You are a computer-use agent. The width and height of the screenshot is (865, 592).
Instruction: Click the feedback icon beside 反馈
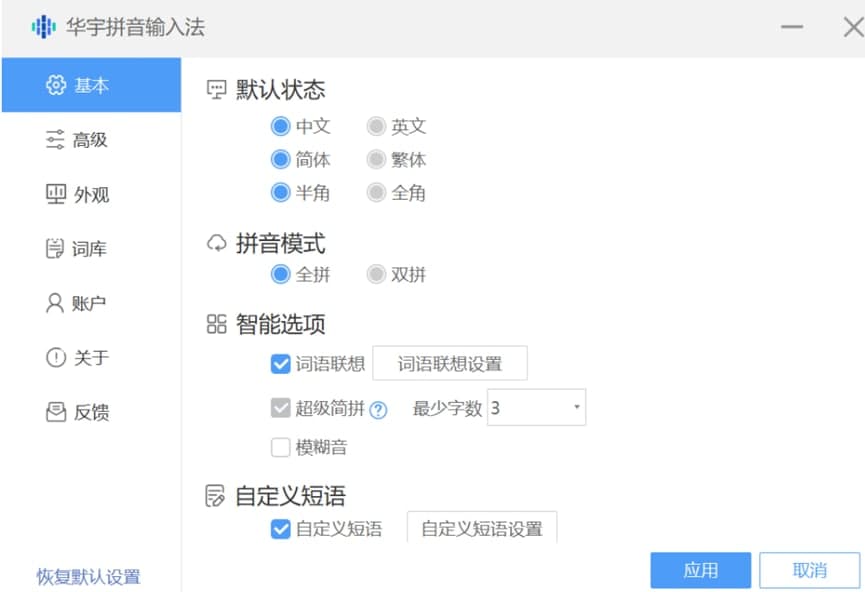coord(58,412)
